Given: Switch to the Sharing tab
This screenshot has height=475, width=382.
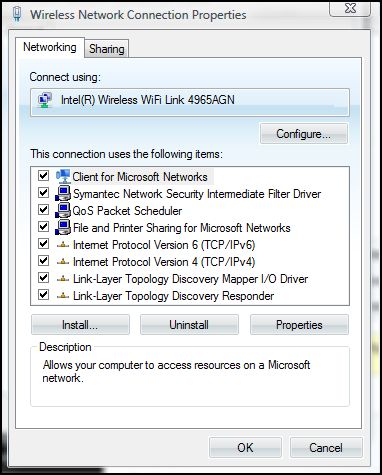Looking at the screenshot, I should (x=107, y=49).
